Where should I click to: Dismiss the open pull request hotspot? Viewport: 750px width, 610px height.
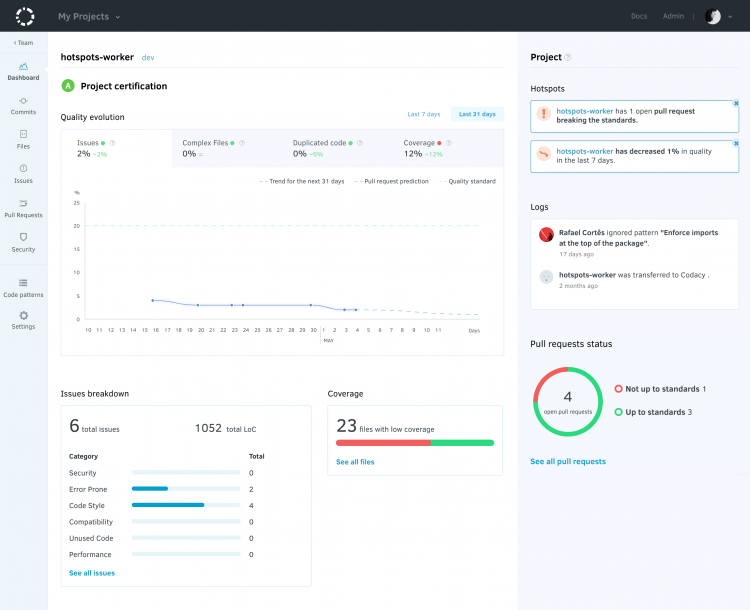coord(736,104)
